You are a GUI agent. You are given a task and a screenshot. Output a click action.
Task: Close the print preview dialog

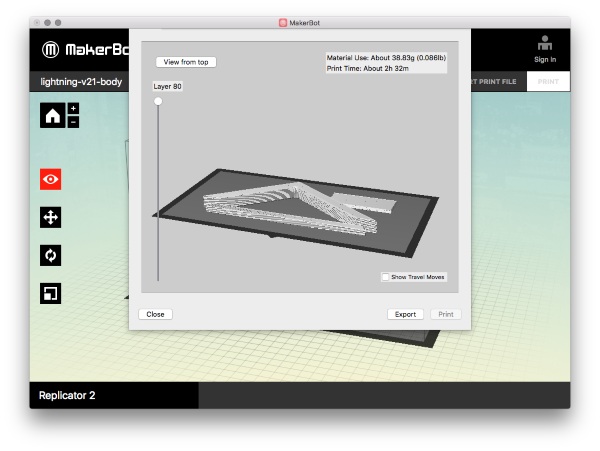(155, 314)
